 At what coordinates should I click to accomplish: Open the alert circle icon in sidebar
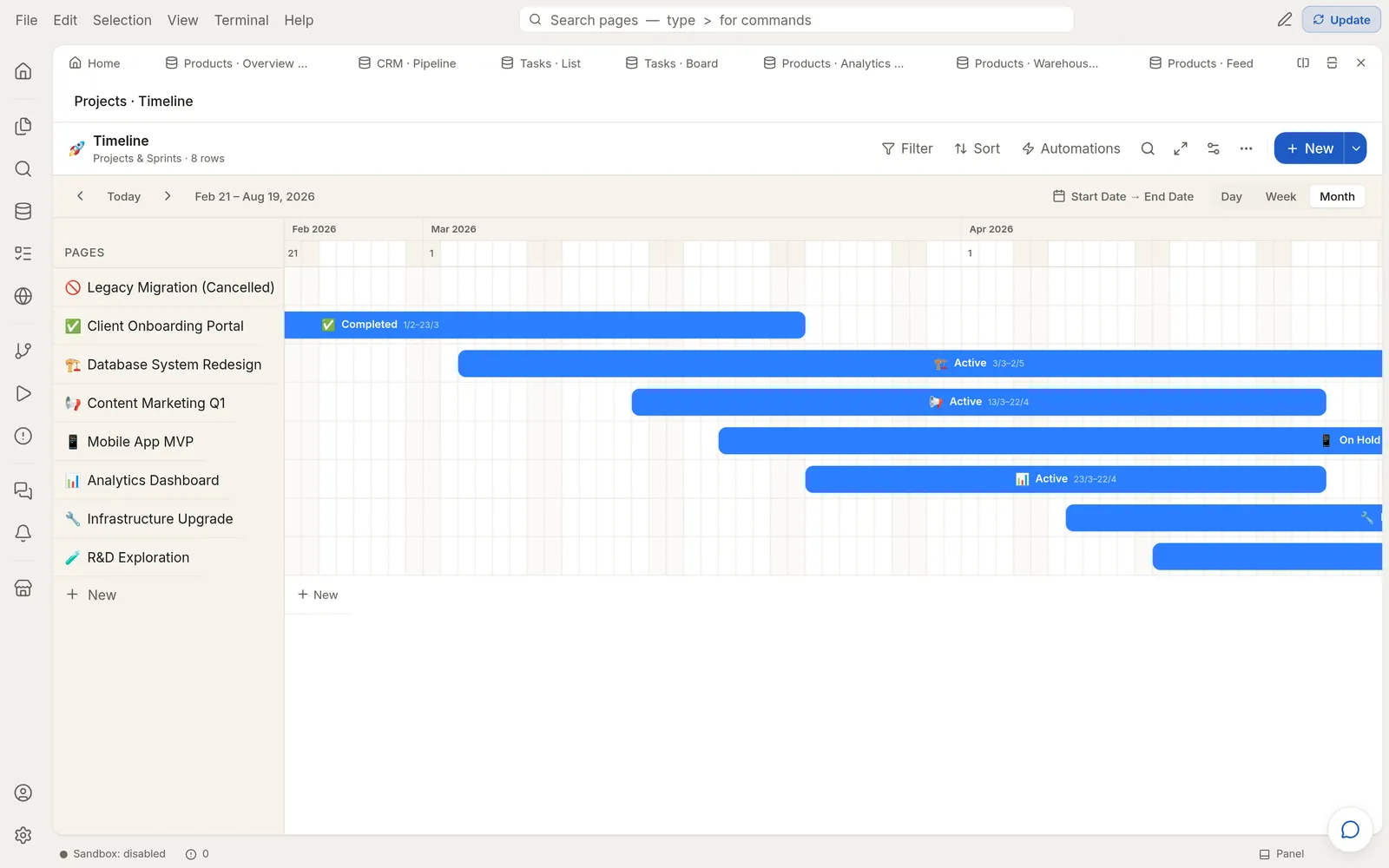(x=23, y=436)
